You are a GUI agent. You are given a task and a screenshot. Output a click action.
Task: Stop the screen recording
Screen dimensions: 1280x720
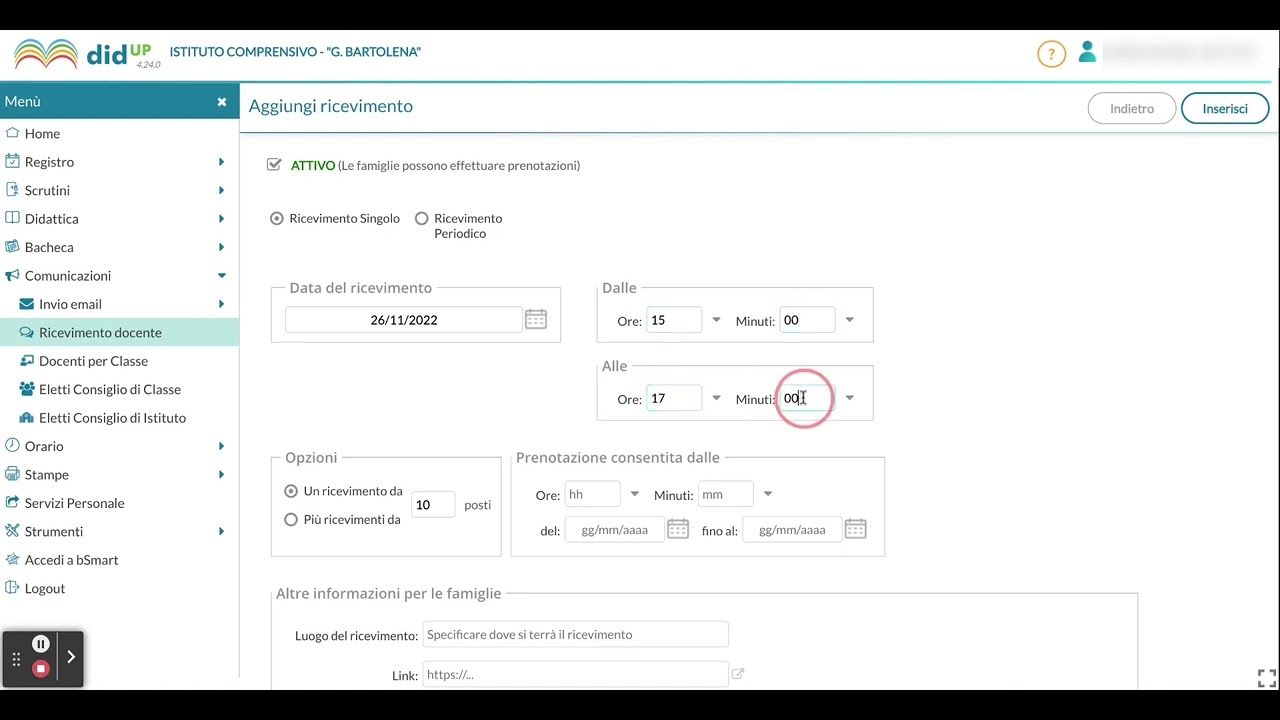click(x=41, y=669)
